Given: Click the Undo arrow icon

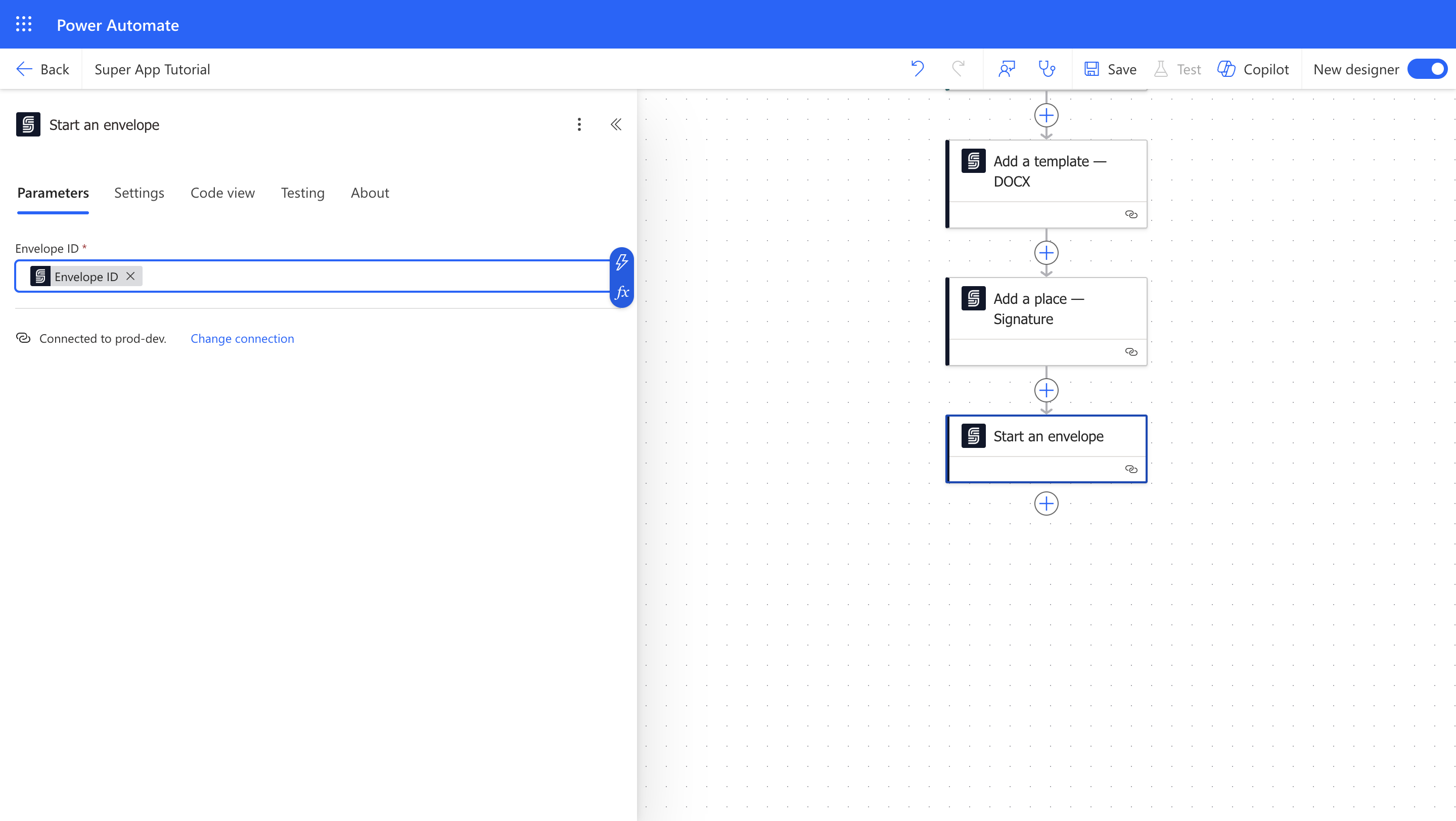Looking at the screenshot, I should 918,69.
